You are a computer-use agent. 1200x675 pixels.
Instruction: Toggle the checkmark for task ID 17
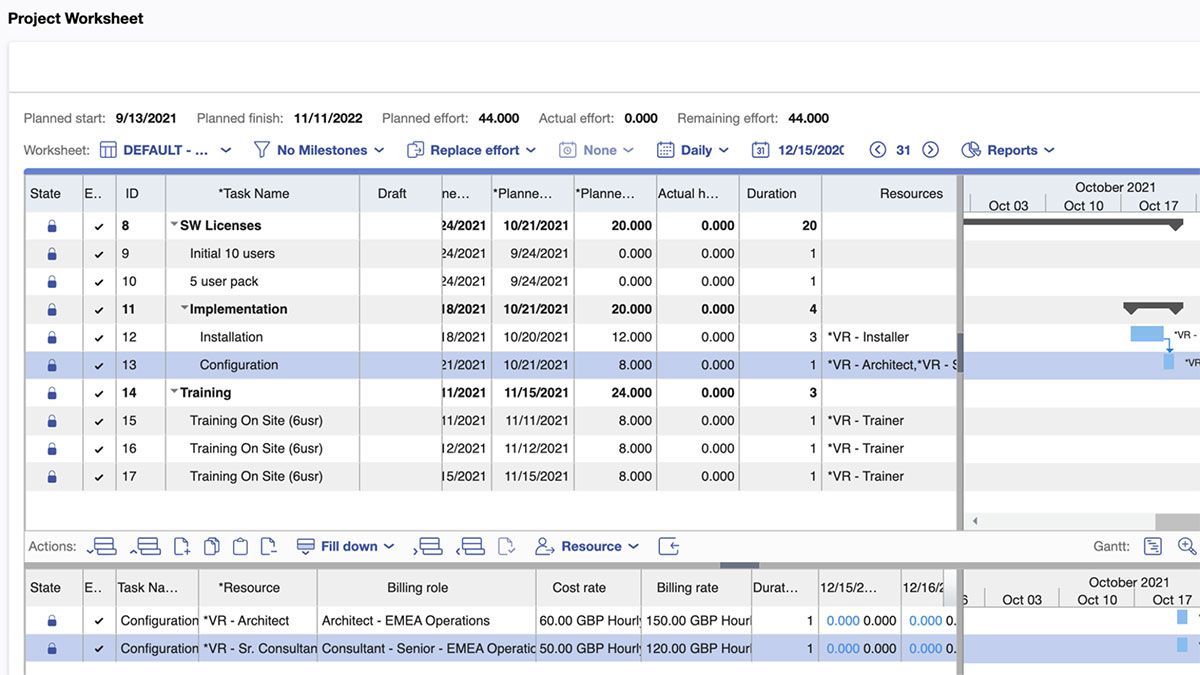point(98,477)
